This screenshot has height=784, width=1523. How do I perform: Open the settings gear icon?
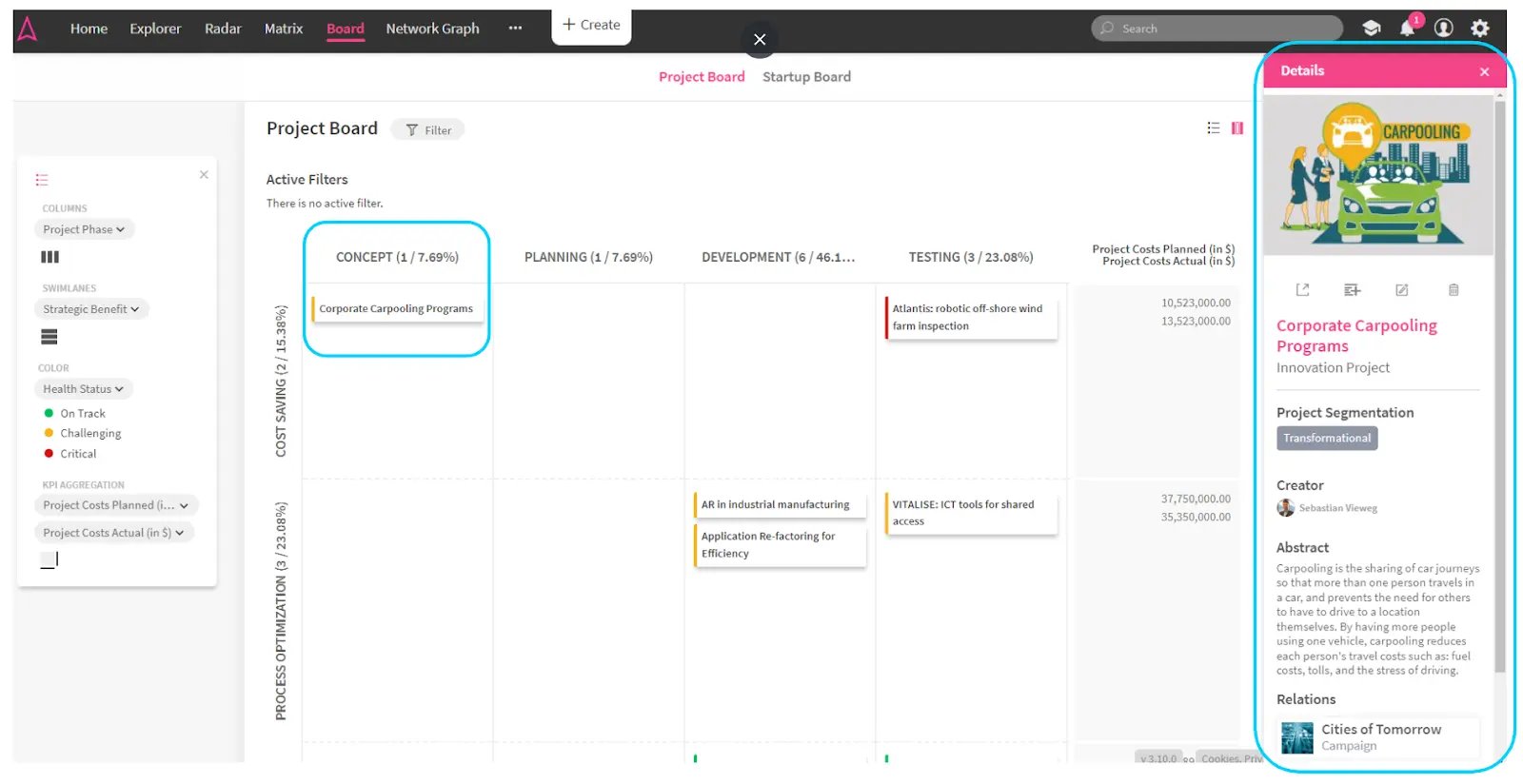pyautogui.click(x=1479, y=29)
